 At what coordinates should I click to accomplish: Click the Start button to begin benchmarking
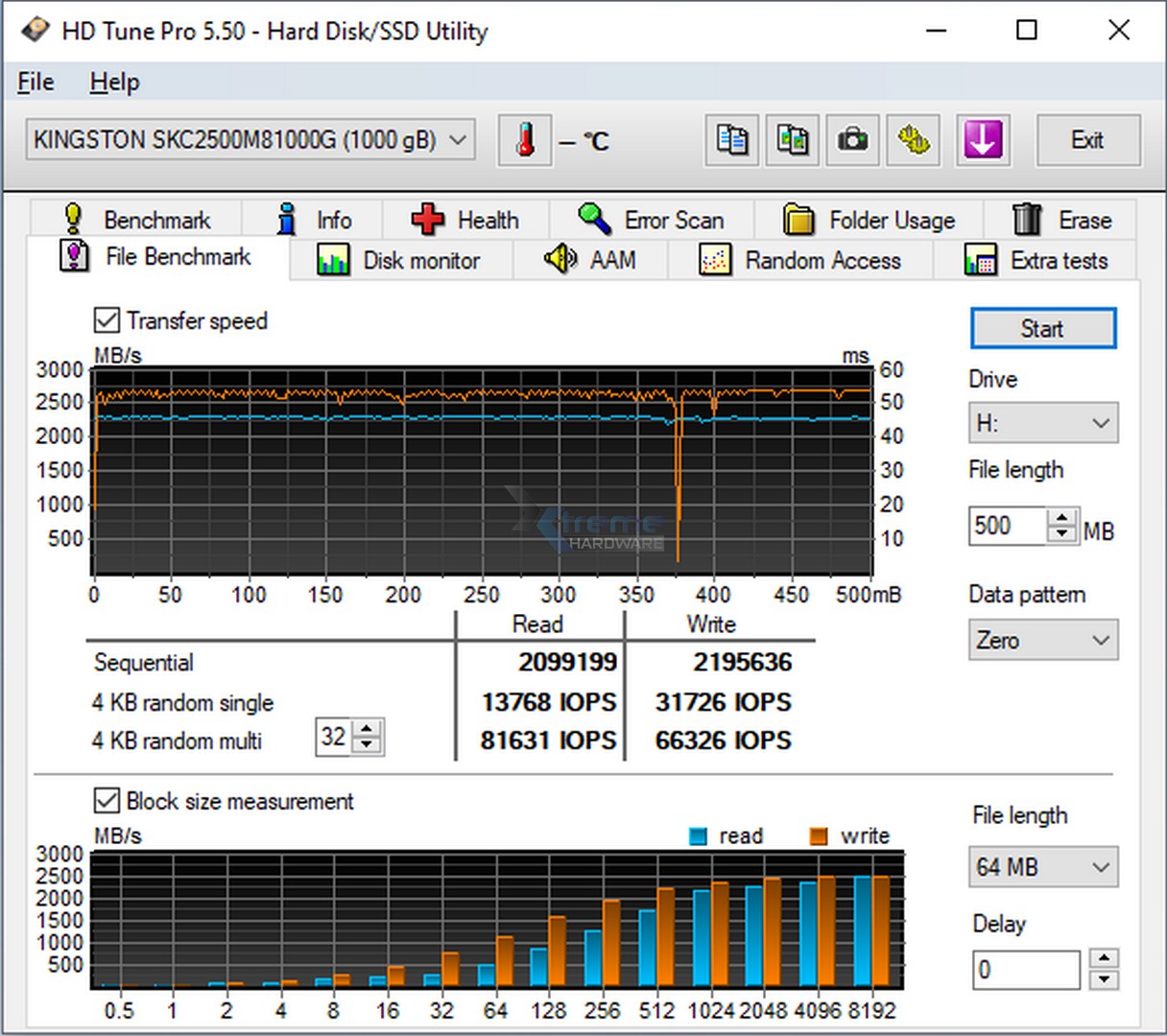pos(1042,328)
